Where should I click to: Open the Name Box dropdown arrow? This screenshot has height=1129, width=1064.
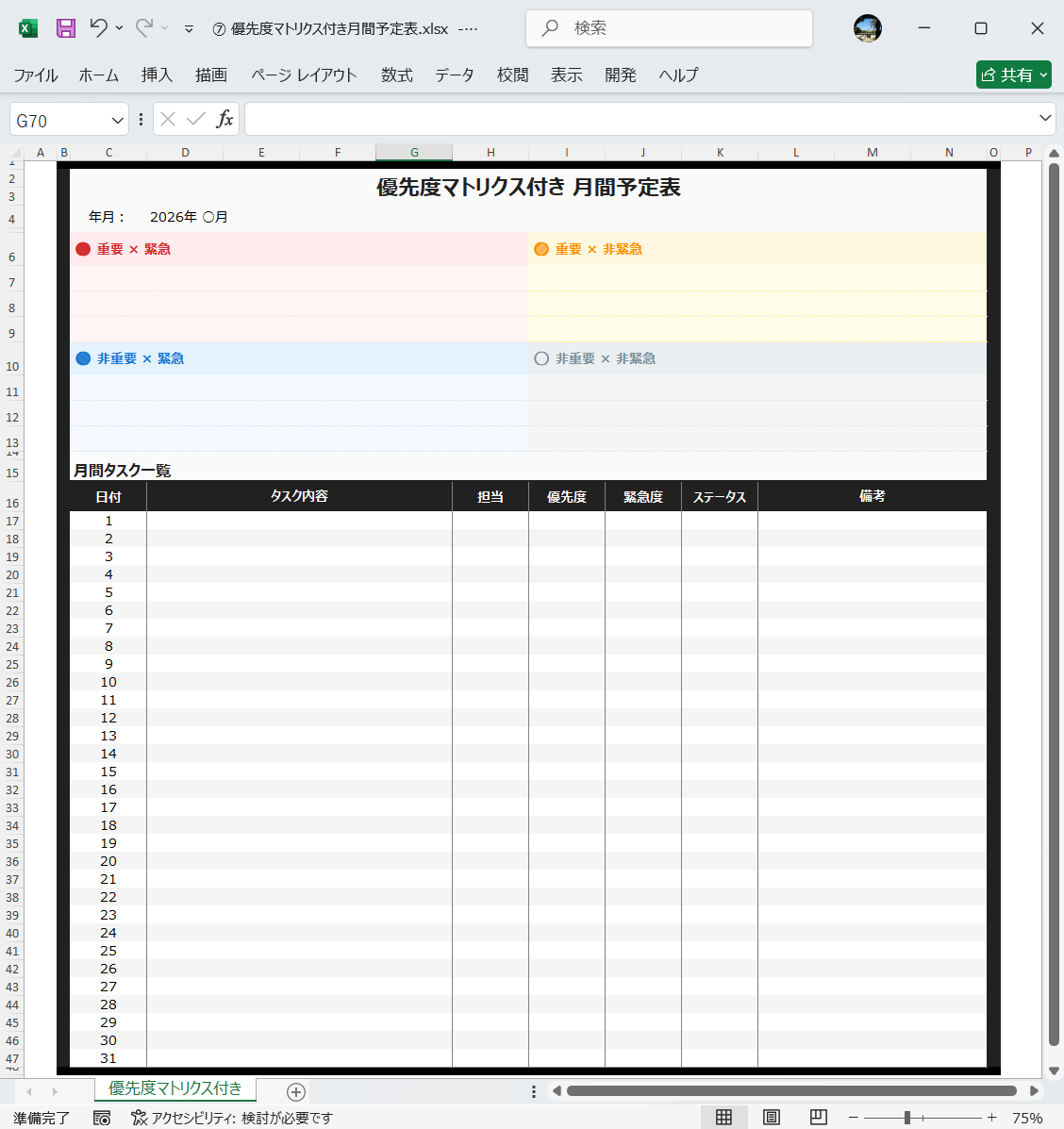(x=116, y=119)
